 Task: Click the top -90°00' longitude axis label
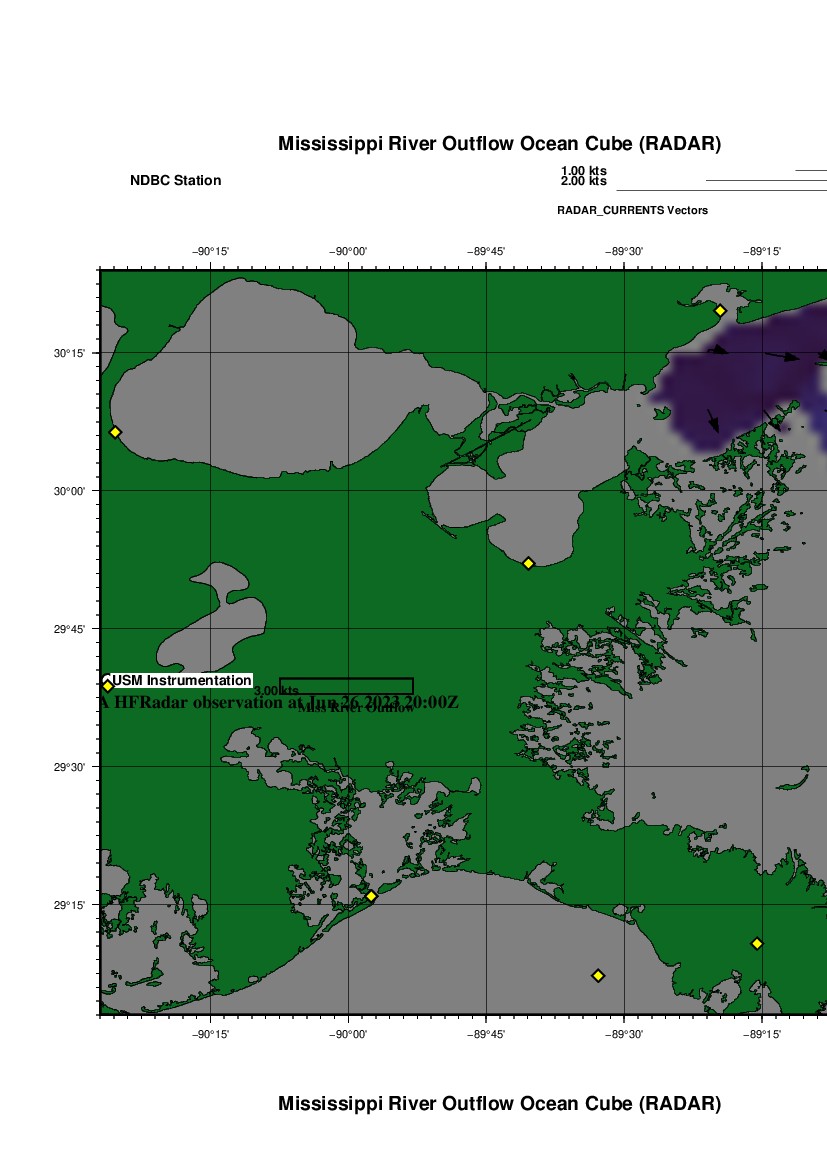tap(348, 251)
